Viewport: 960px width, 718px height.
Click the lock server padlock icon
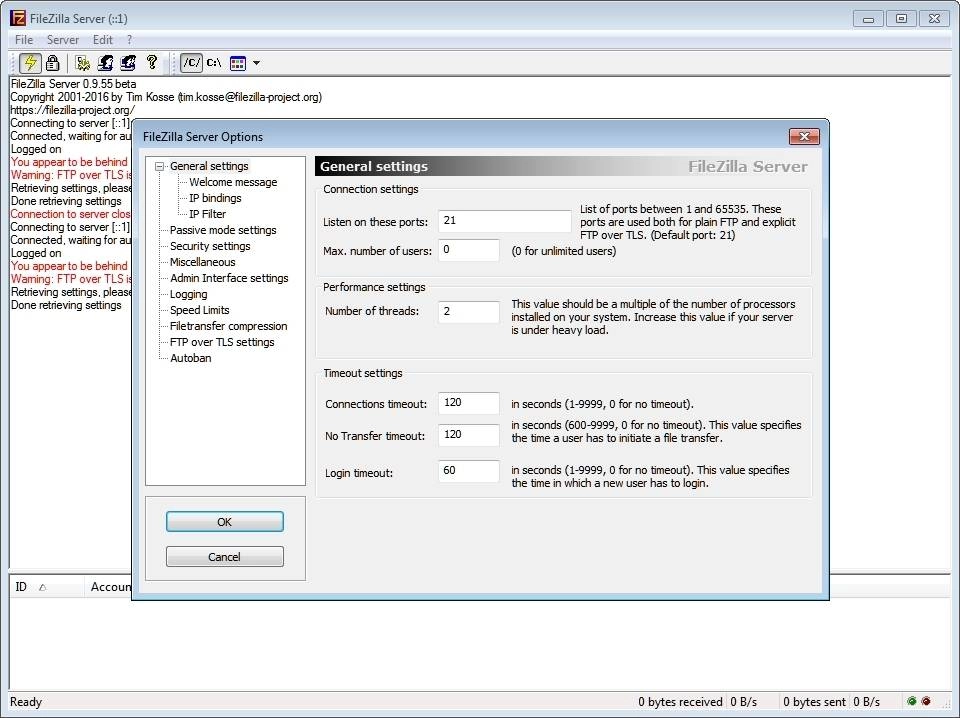point(53,62)
